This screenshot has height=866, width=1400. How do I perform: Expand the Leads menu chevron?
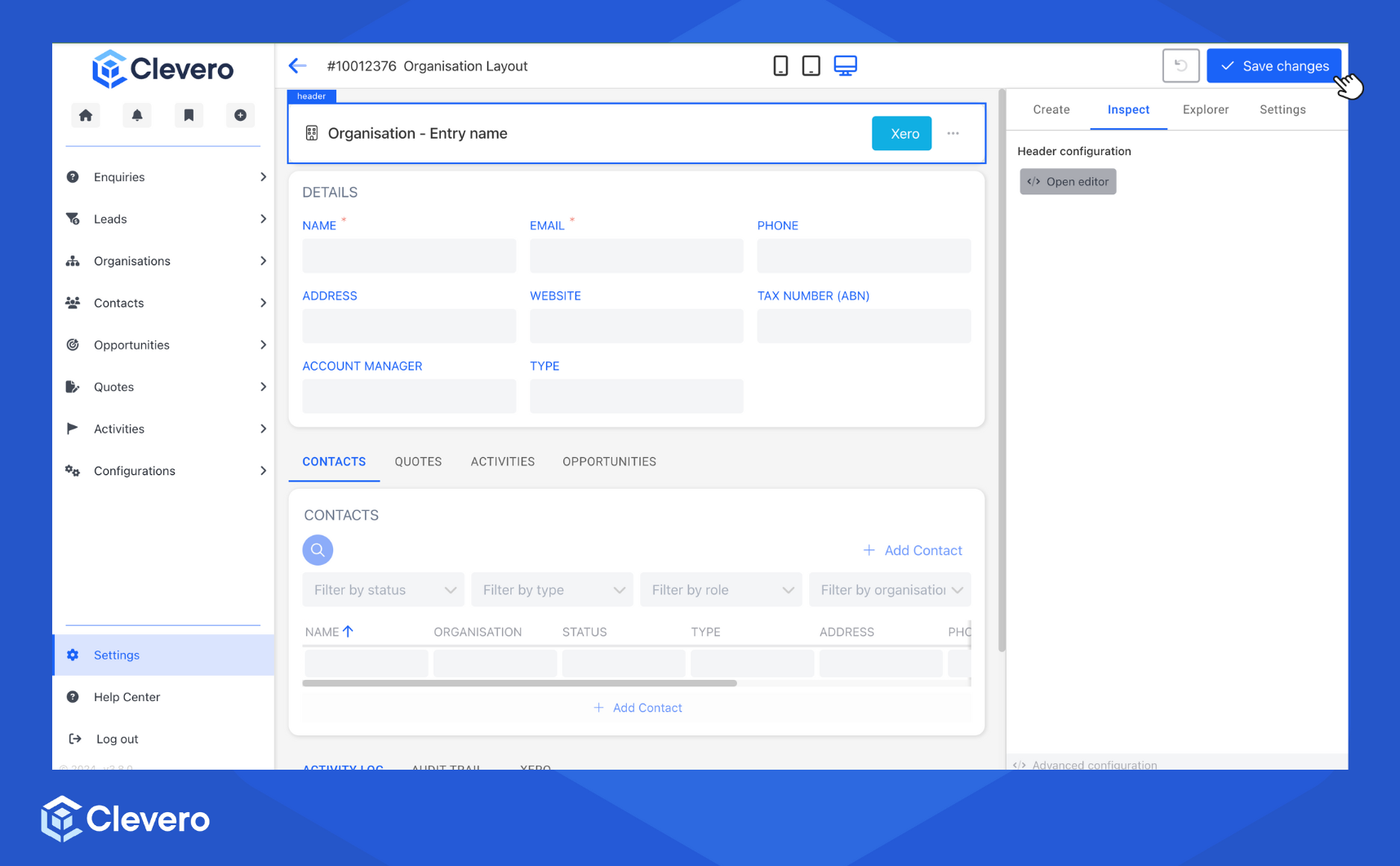263,219
